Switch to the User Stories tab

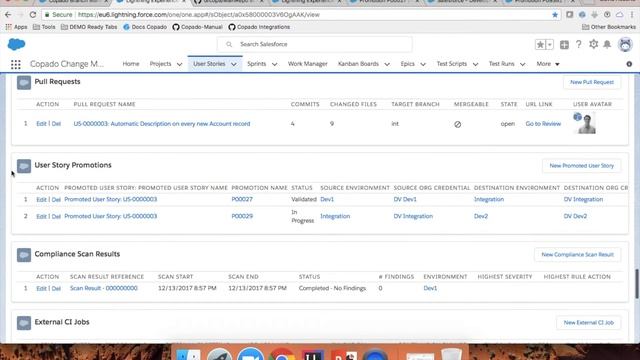[209, 64]
